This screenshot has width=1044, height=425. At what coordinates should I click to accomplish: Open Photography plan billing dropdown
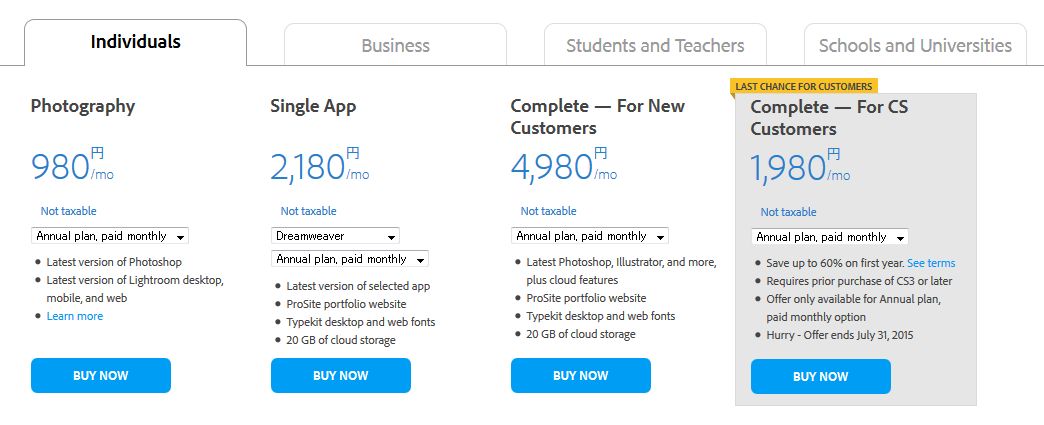(110, 236)
